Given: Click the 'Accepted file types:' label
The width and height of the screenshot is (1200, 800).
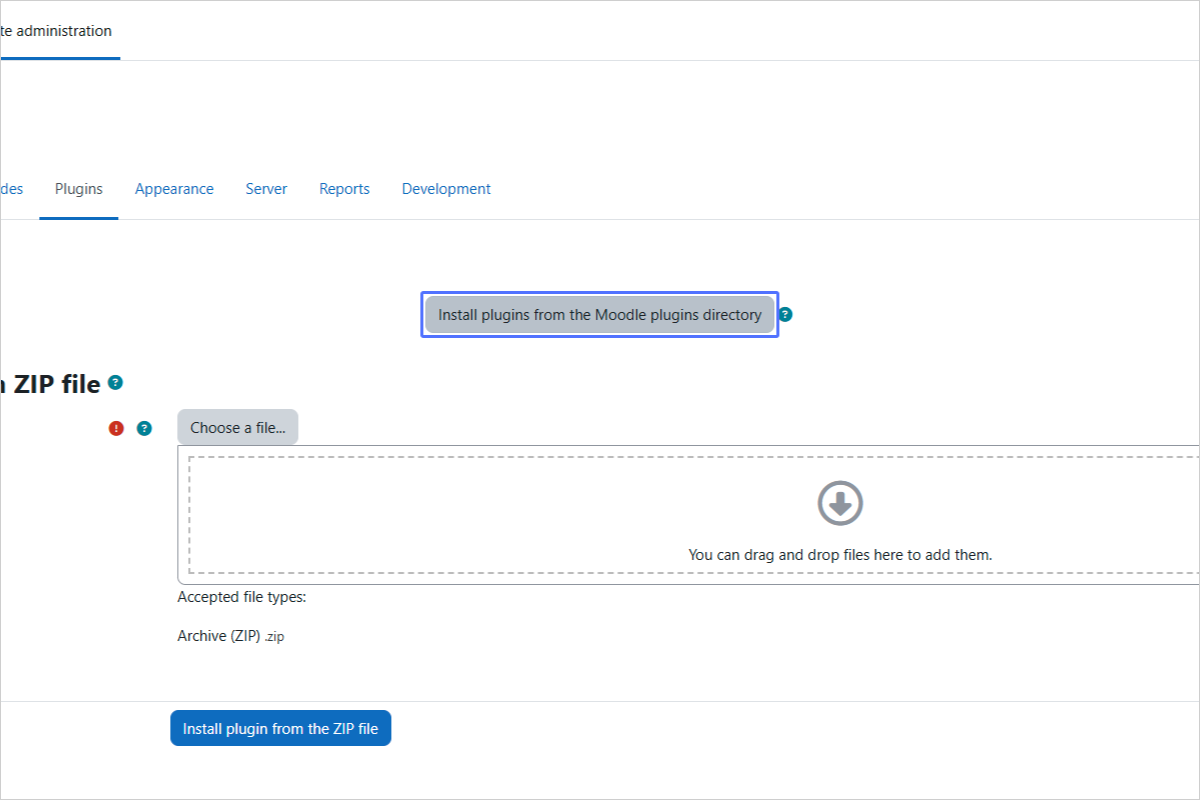Looking at the screenshot, I should (x=242, y=597).
